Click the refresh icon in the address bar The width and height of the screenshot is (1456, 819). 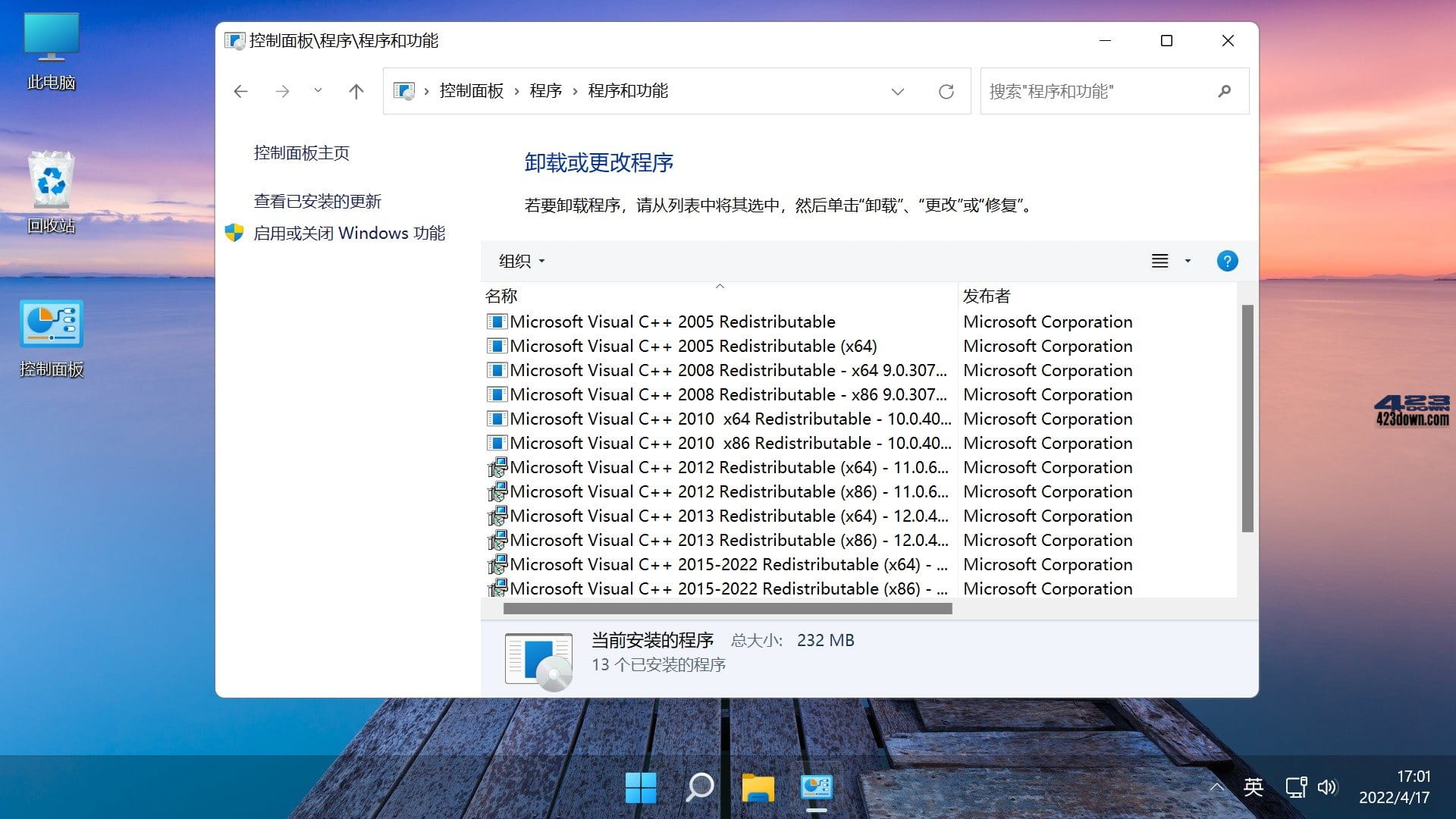click(947, 91)
